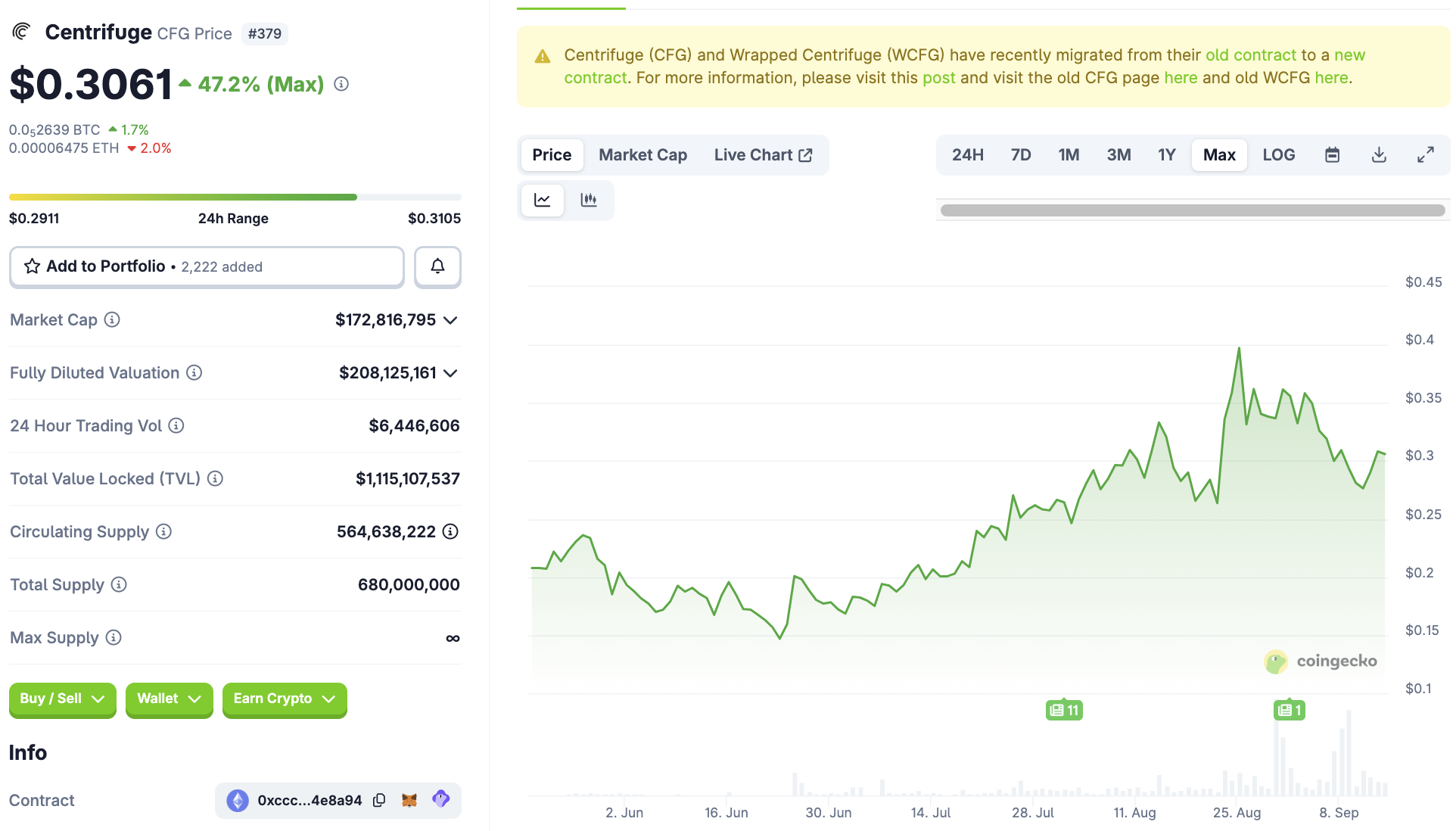
Task: Set chart range to 3M
Action: point(1118,154)
